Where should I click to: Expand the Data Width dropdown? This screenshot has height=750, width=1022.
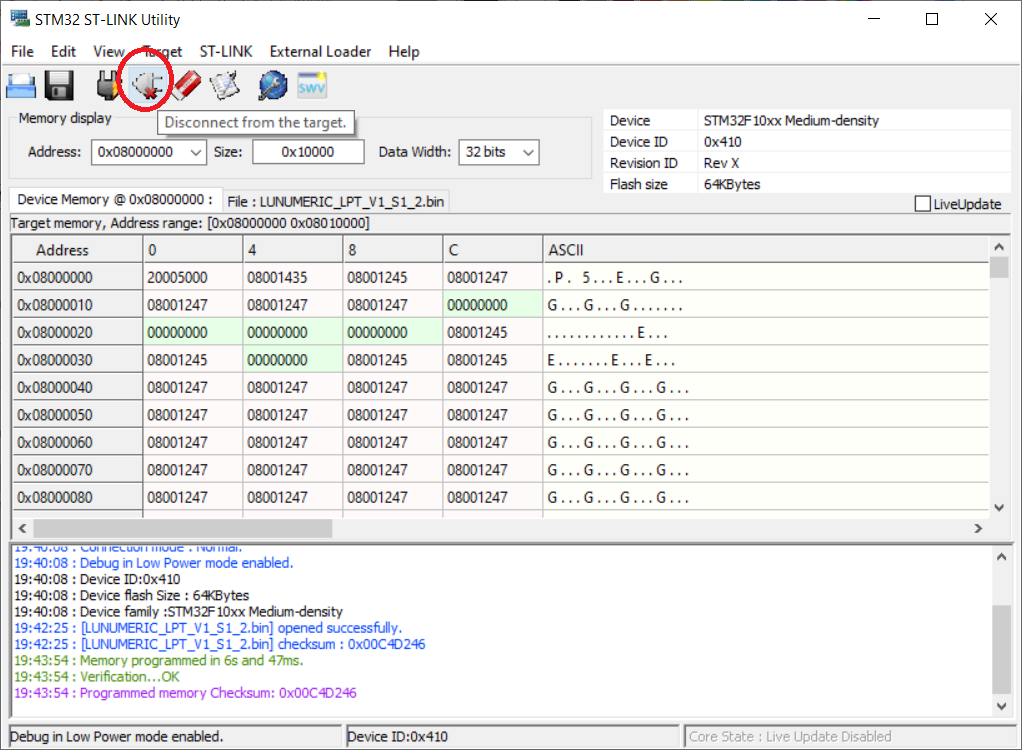[527, 152]
